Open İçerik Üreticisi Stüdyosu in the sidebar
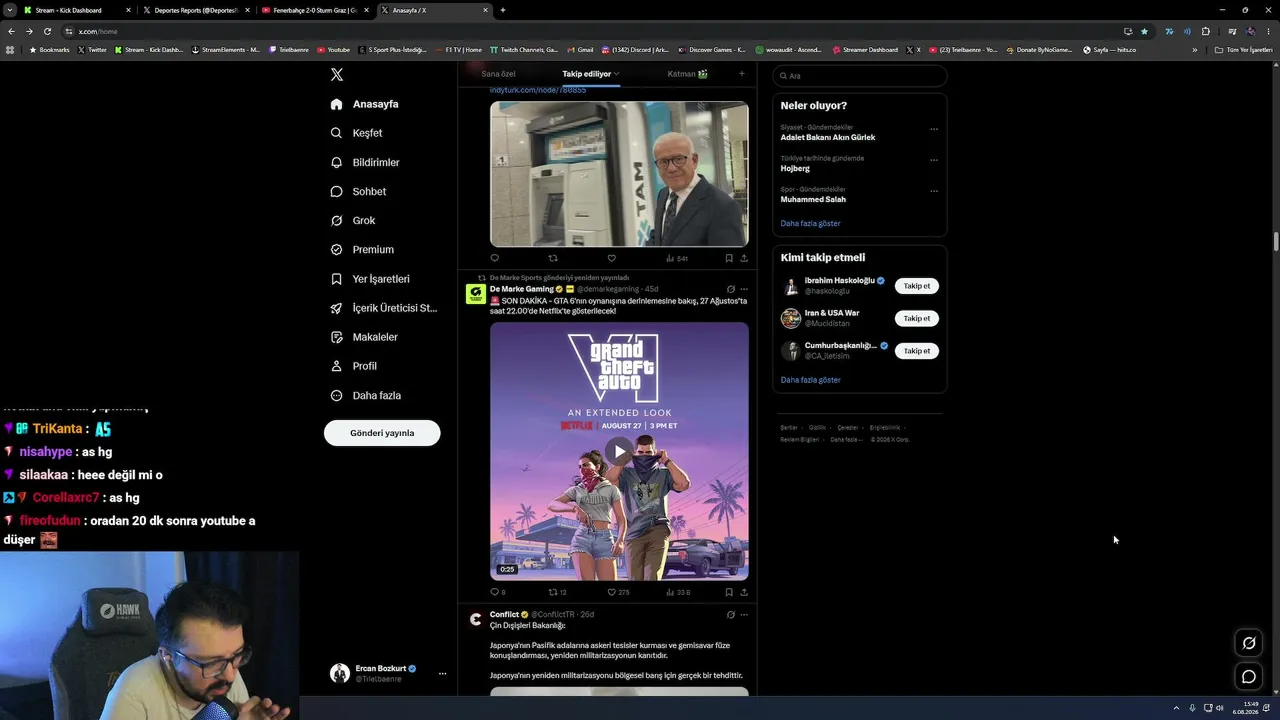This screenshot has height=720, width=1280. coord(384,308)
